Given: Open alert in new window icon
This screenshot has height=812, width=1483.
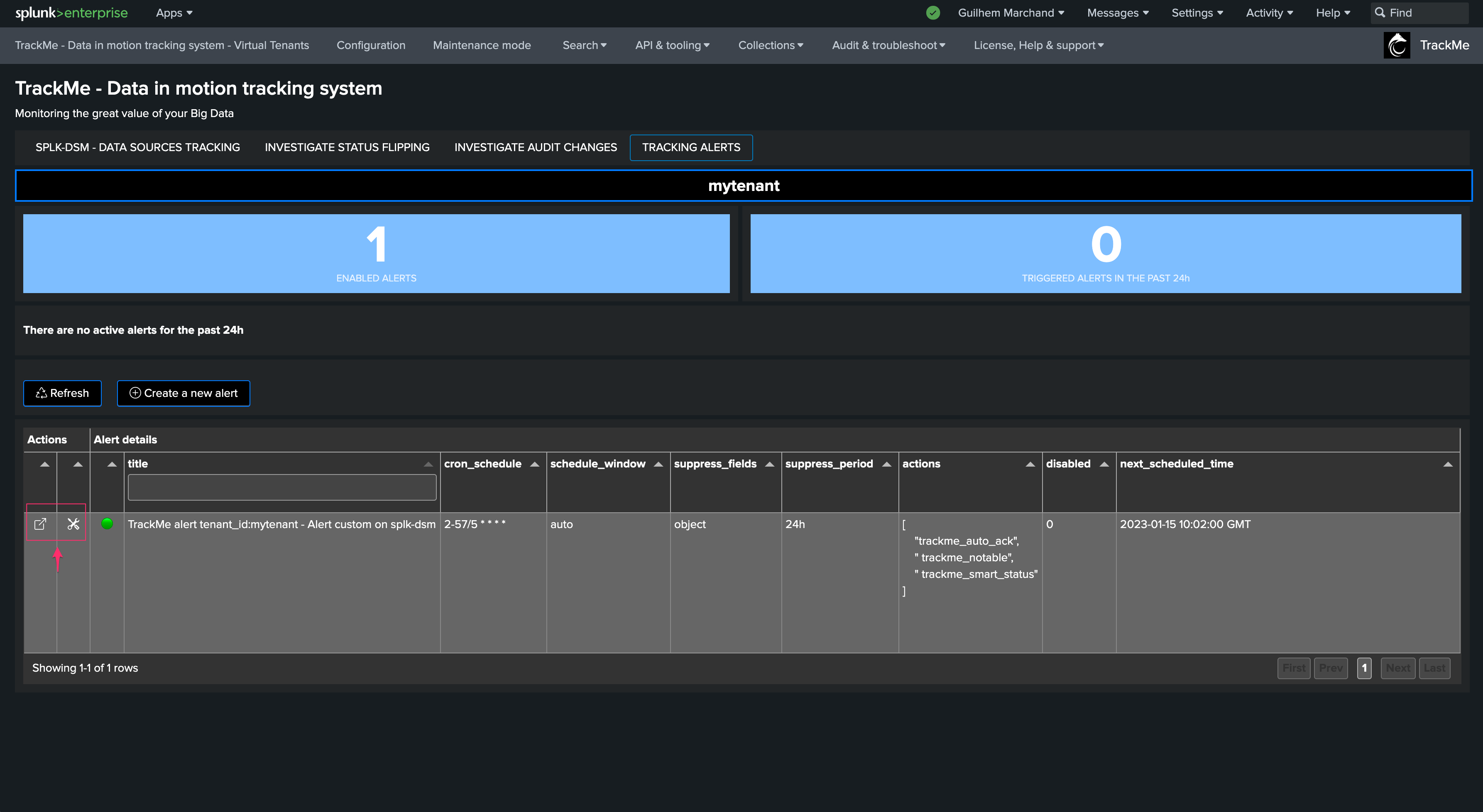Looking at the screenshot, I should coord(40,523).
